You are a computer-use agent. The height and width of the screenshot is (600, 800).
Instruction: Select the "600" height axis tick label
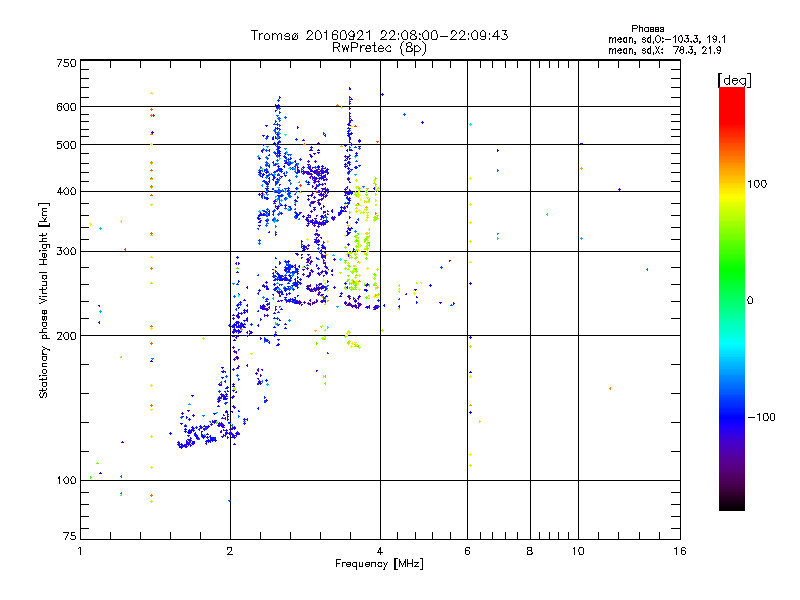66,107
